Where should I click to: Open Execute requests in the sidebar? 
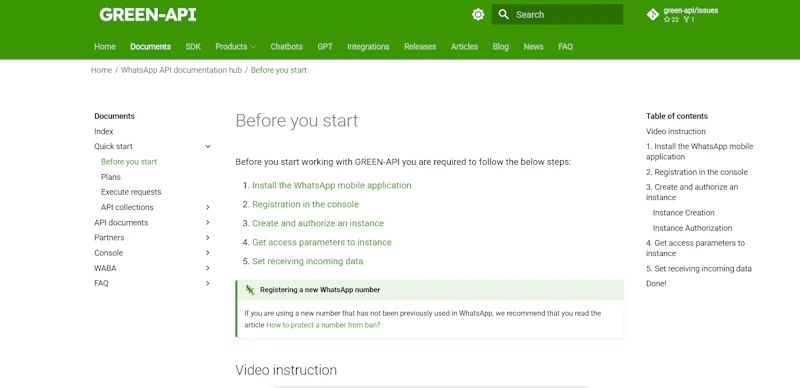(x=131, y=192)
